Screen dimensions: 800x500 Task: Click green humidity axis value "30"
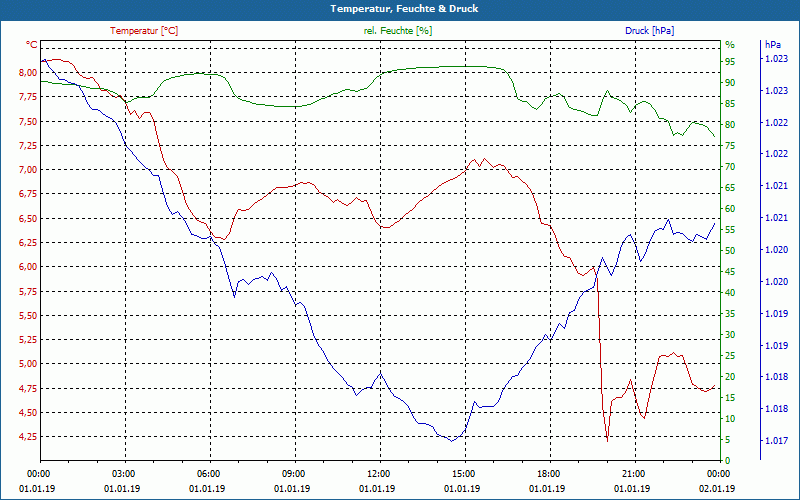730,335
